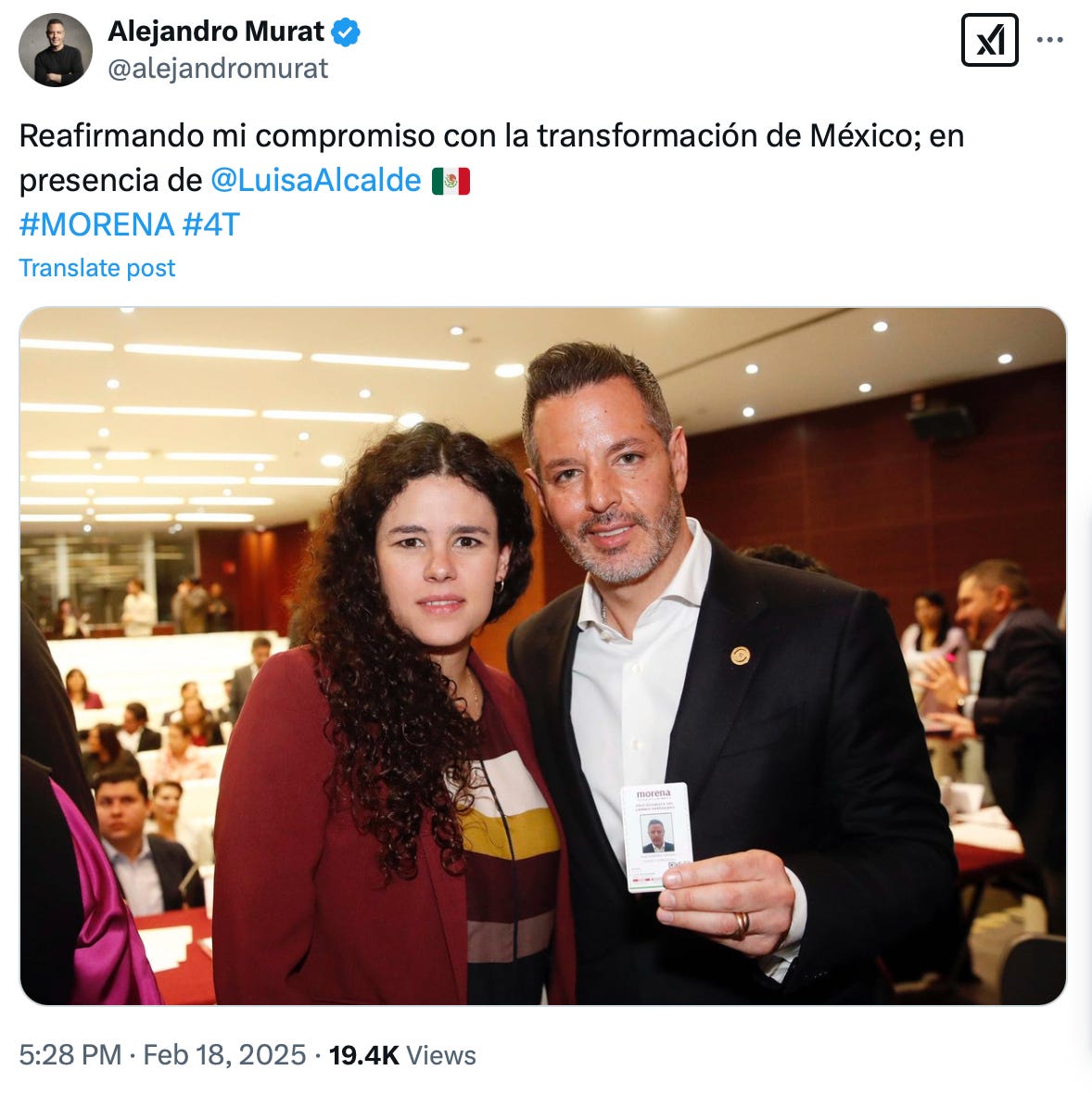Click the gold lapel pin in photo
The height and width of the screenshot is (1096, 1092).
(x=740, y=656)
